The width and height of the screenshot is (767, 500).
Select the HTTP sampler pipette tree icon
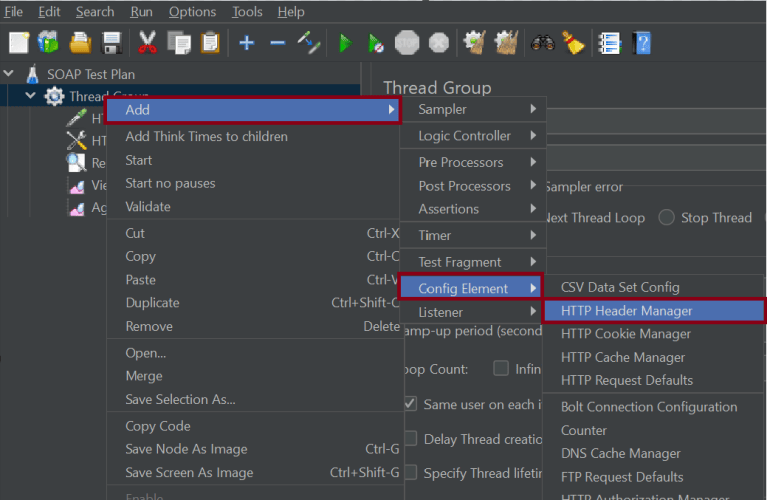click(x=76, y=118)
